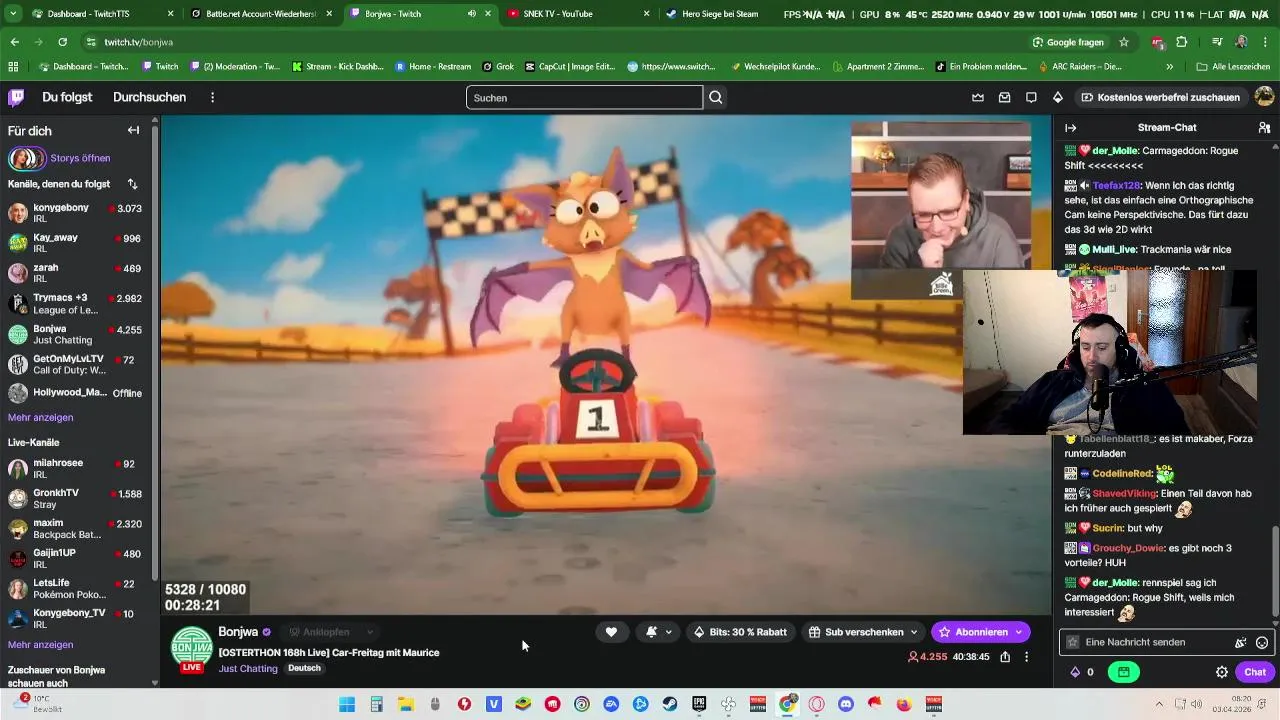This screenshot has width=1280, height=720.
Task: Click Deutsch language tag
Action: (304, 668)
